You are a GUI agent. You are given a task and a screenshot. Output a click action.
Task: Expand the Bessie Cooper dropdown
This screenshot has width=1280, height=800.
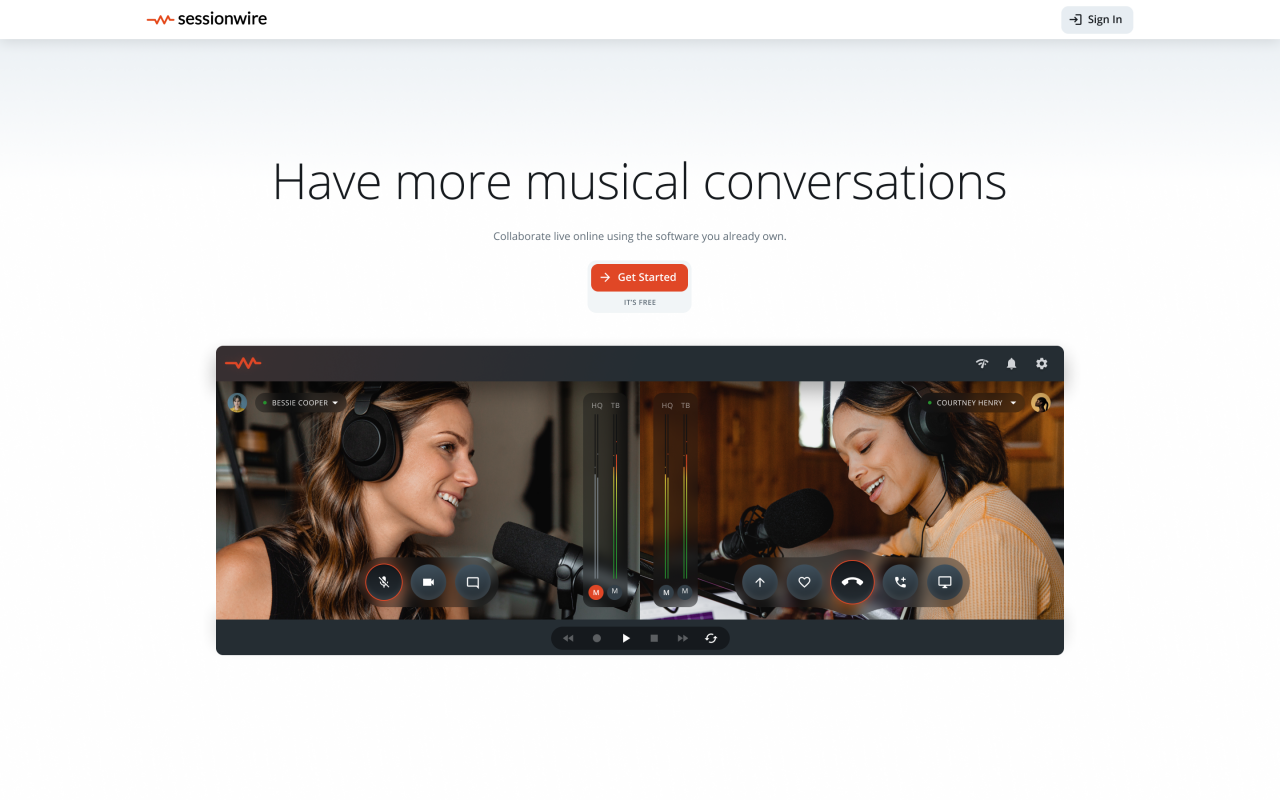point(300,403)
